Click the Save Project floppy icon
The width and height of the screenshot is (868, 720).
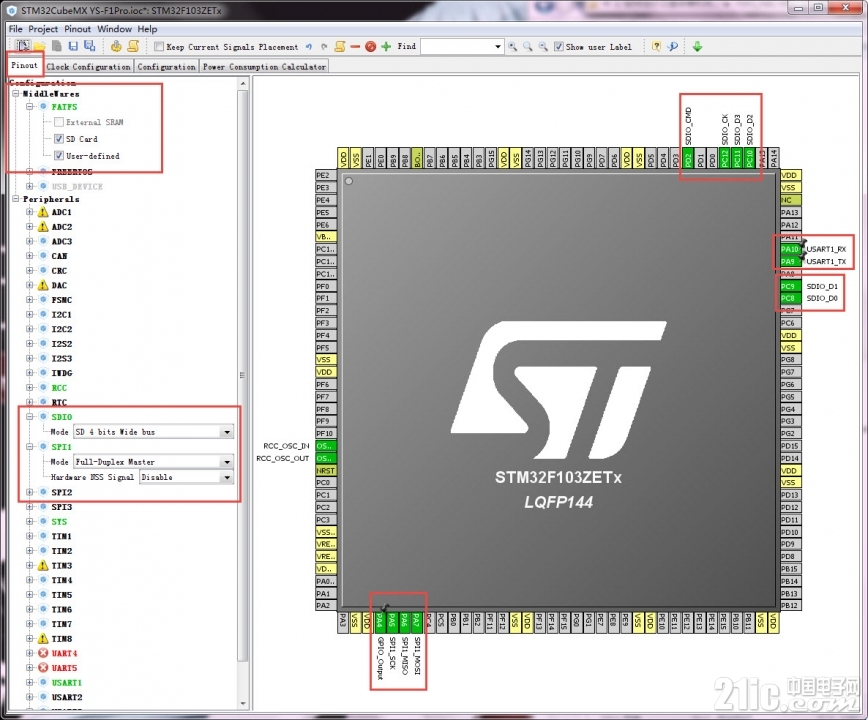tap(73, 46)
